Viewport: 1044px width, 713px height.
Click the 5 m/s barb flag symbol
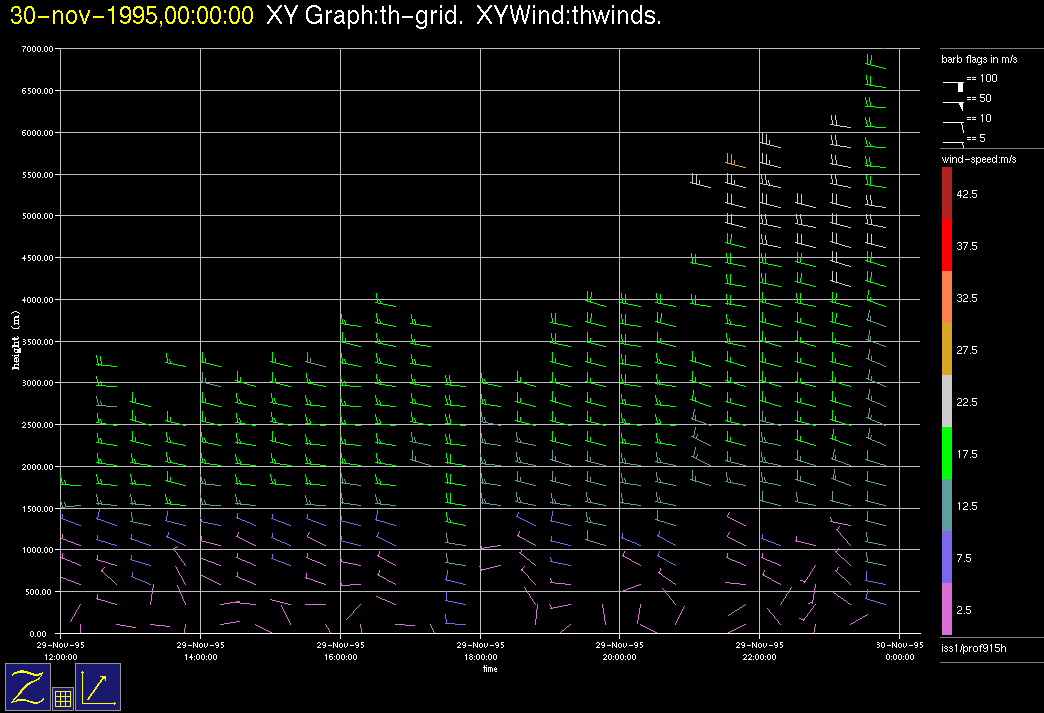(x=954, y=143)
